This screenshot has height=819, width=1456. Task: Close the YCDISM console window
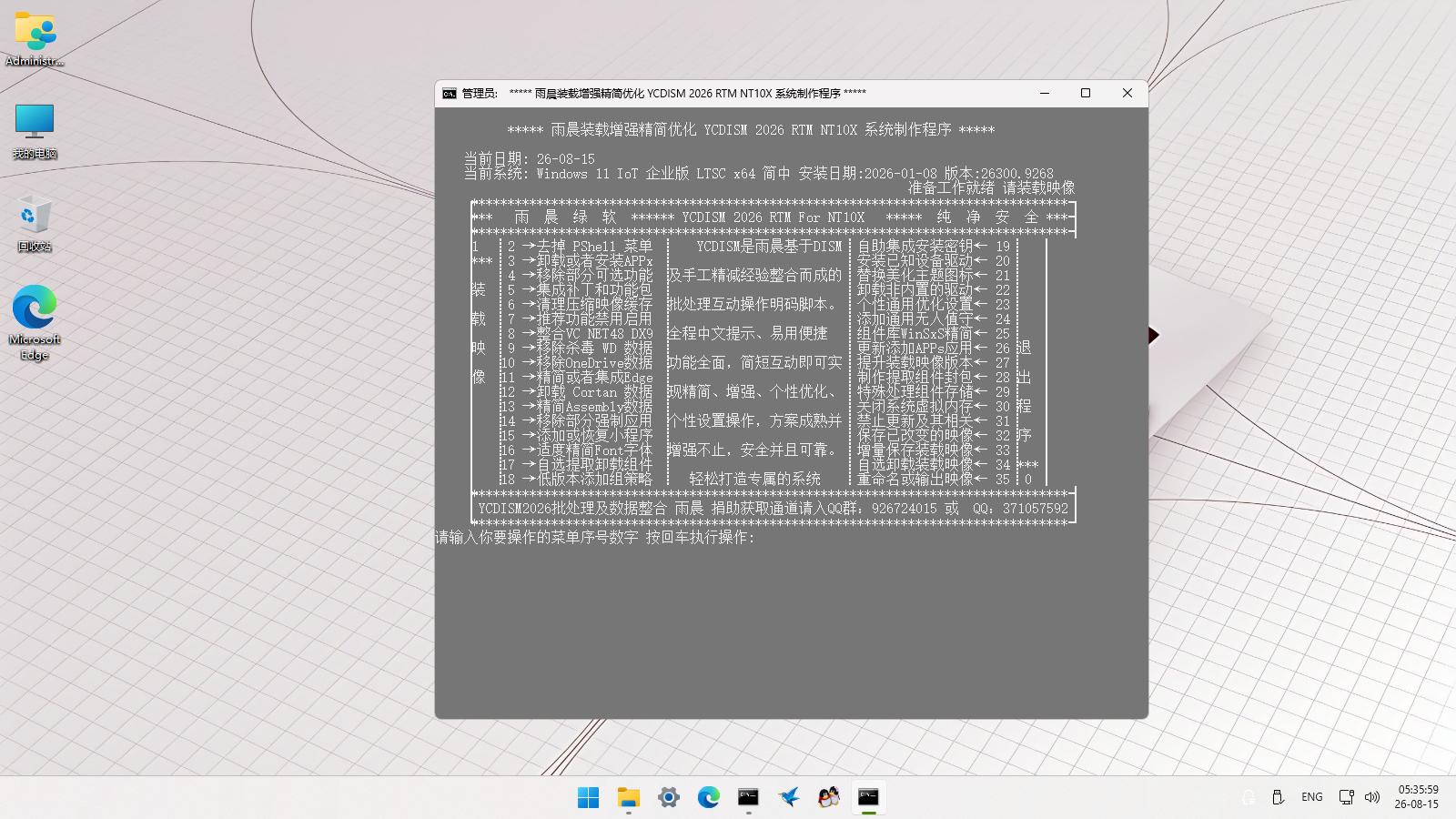coord(1127,93)
